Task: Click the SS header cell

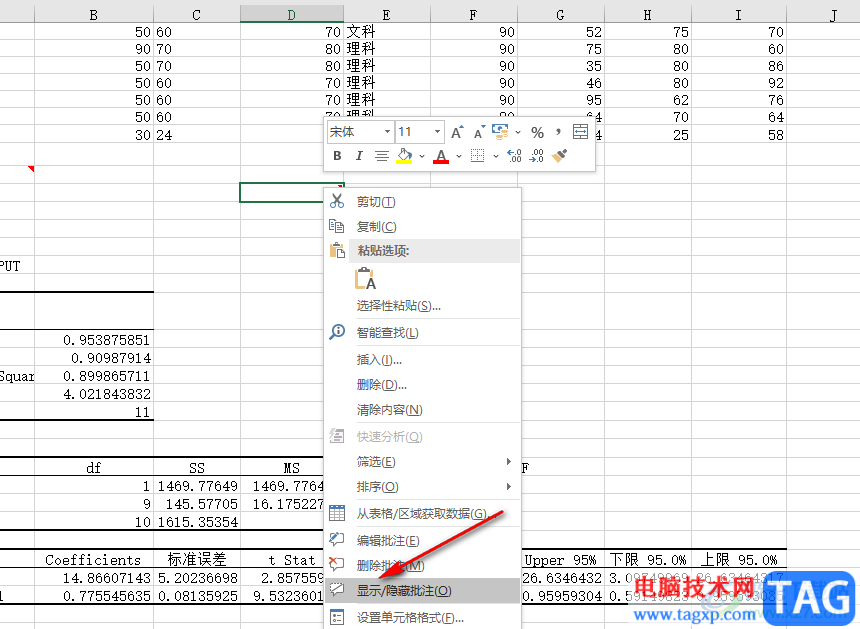Action: tap(197, 468)
